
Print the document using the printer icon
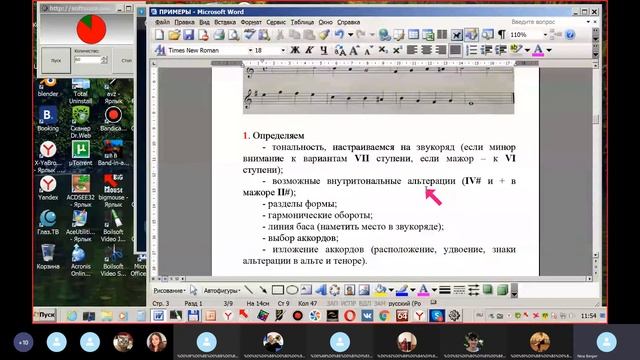(x=219, y=35)
